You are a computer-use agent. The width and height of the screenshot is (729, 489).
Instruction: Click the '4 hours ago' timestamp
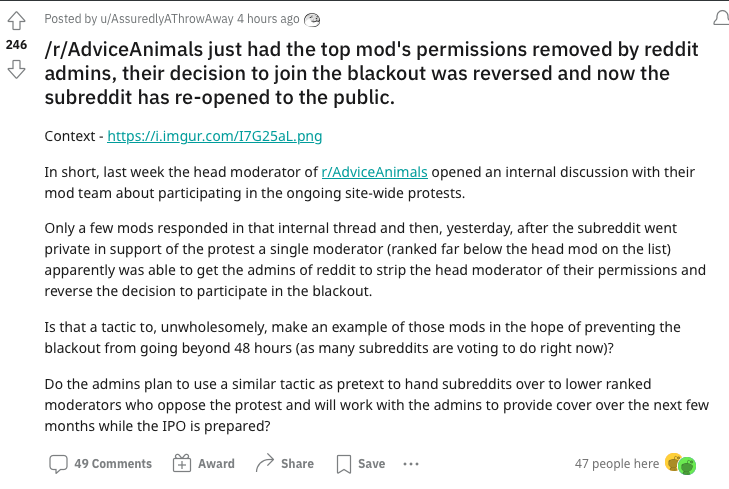click(x=268, y=19)
